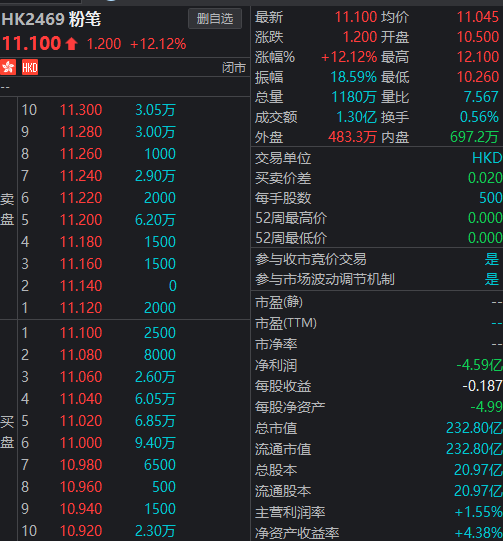Select buy level 3 price 11.060
This screenshot has height=541, width=503.
click(x=81, y=377)
